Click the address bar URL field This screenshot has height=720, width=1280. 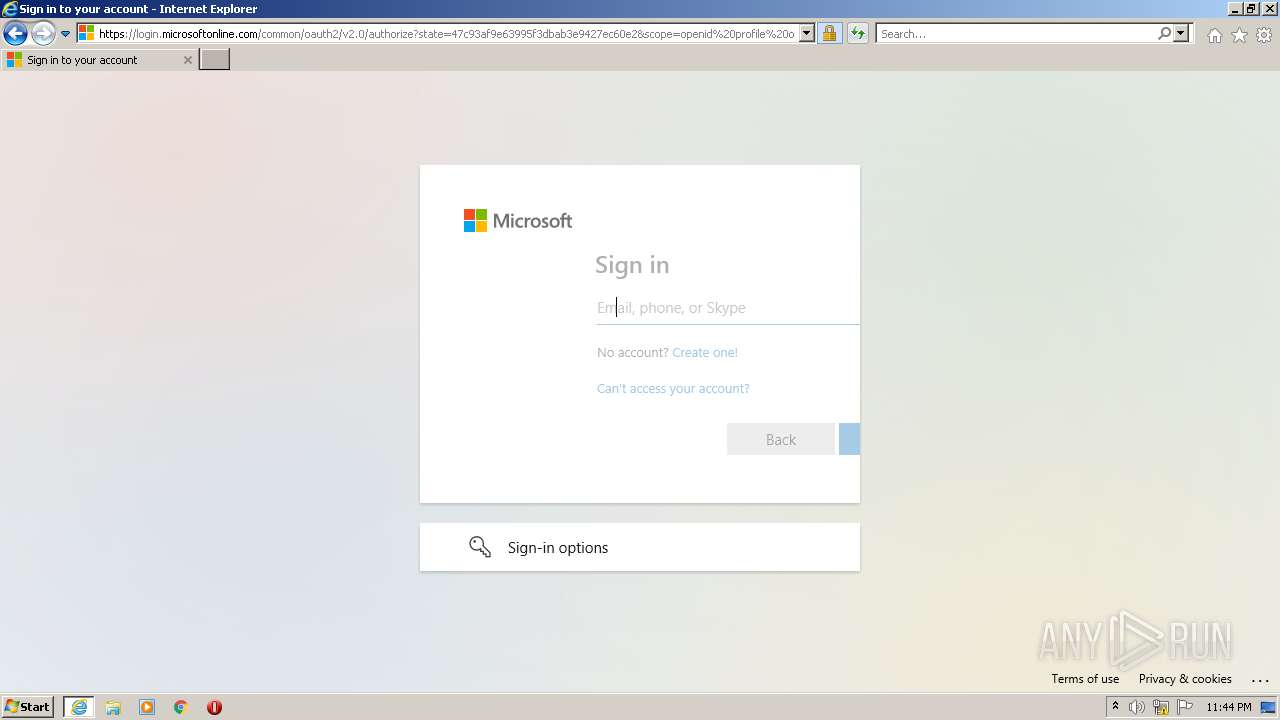446,34
